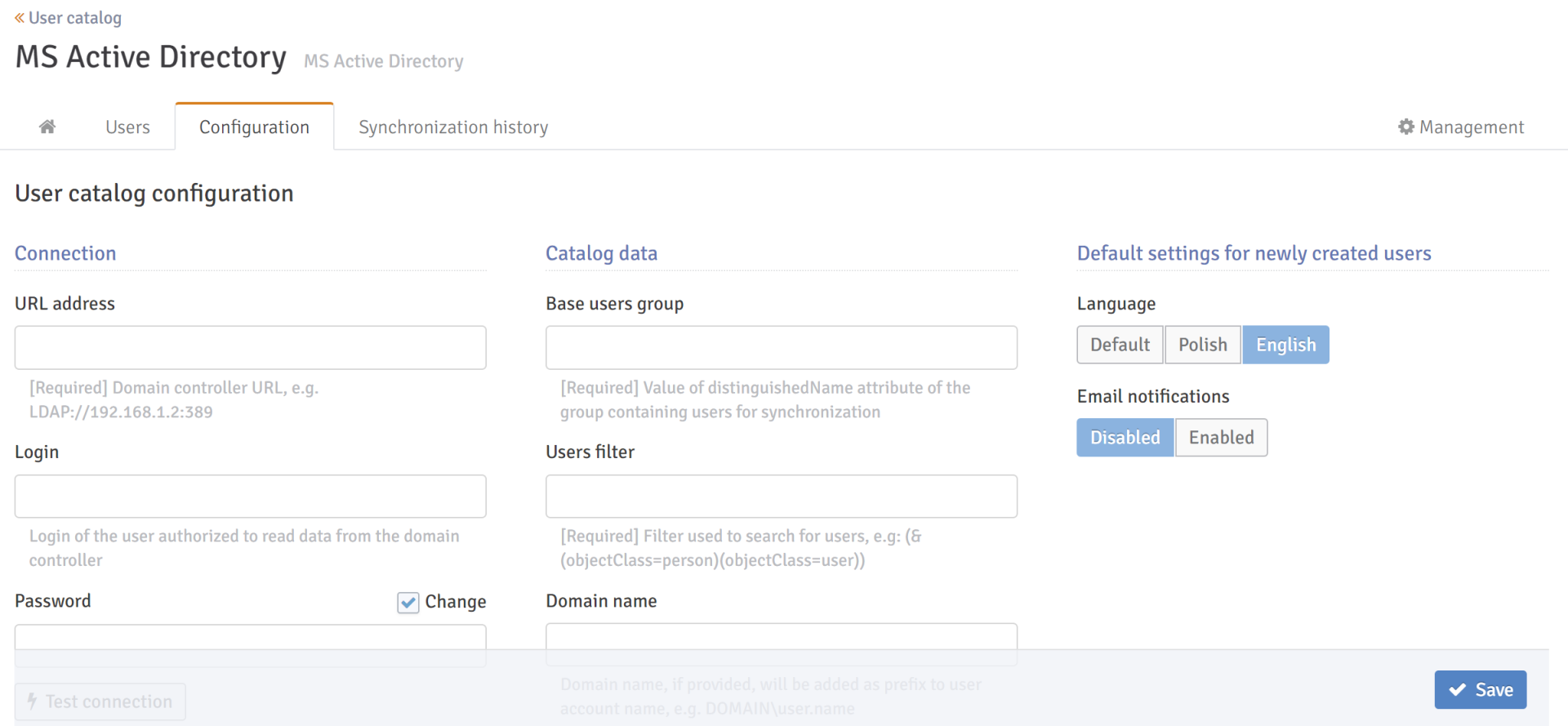The width and height of the screenshot is (1568, 726).
Task: Open the home tab icon
Action: [47, 127]
